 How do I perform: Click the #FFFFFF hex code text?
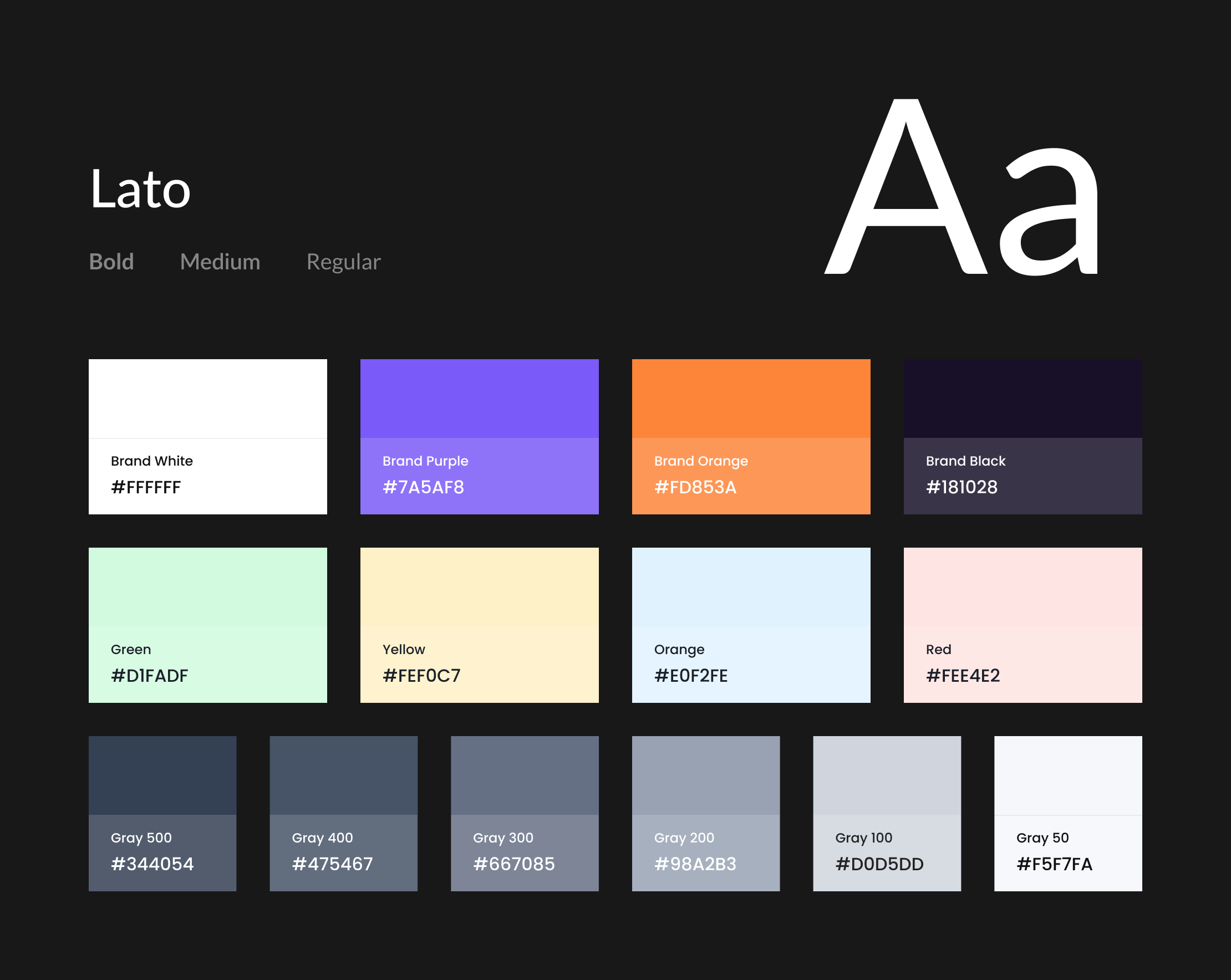coord(146,487)
